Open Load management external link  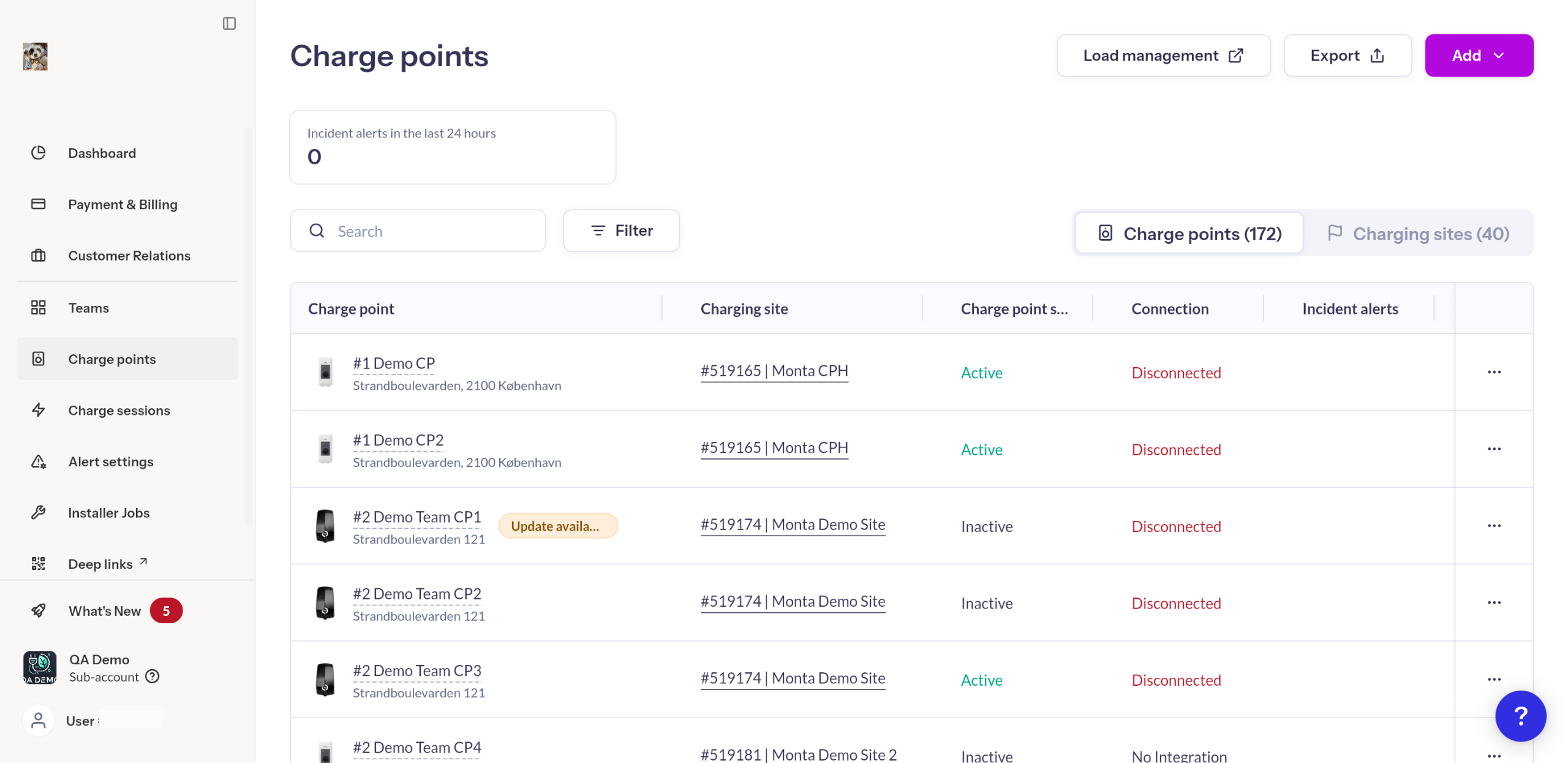pyautogui.click(x=1163, y=55)
